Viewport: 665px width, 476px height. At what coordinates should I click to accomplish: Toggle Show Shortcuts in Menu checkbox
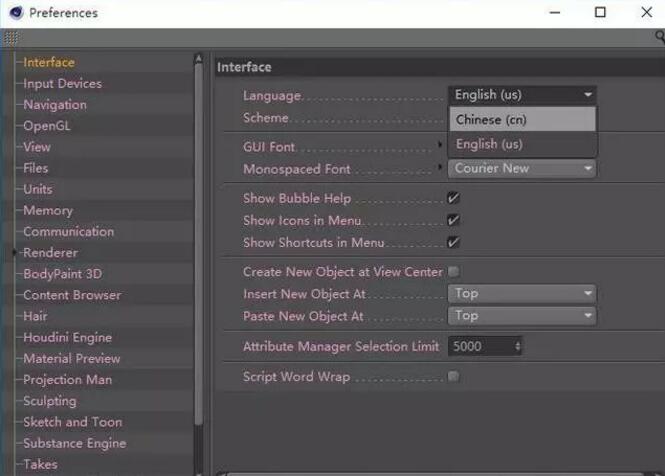(453, 242)
